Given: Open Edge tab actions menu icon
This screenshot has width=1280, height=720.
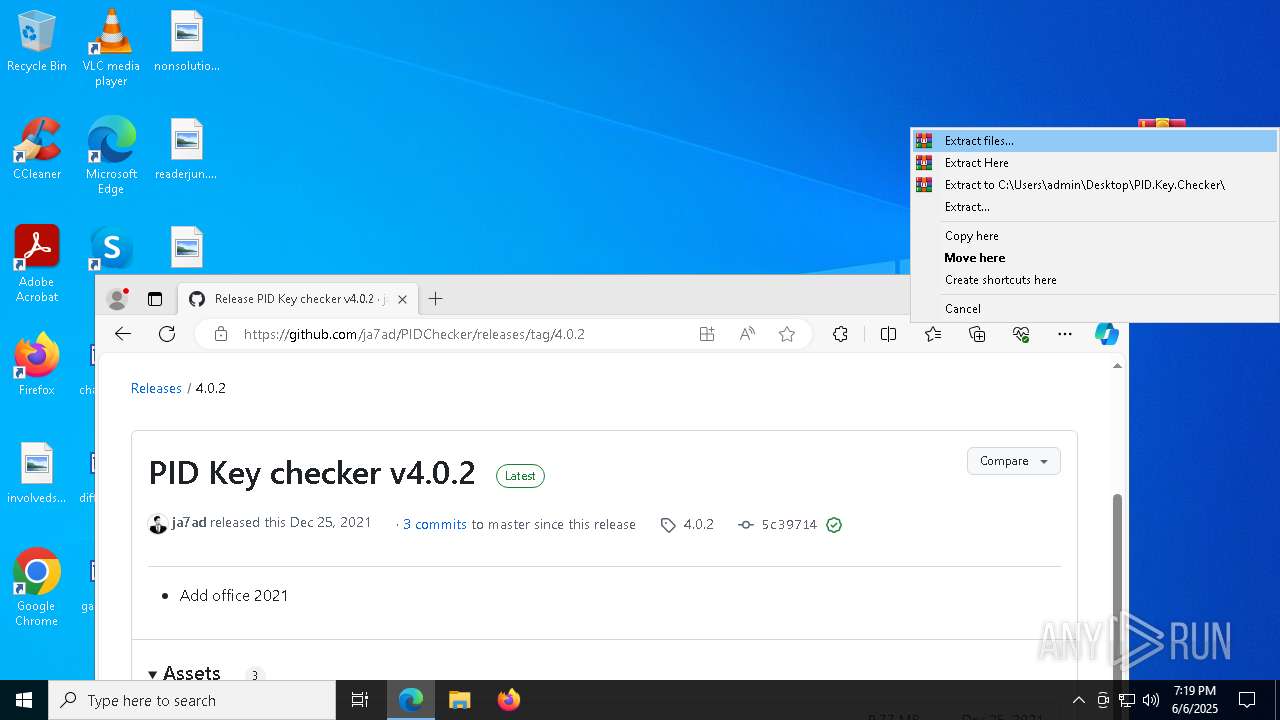Looking at the screenshot, I should [155, 299].
